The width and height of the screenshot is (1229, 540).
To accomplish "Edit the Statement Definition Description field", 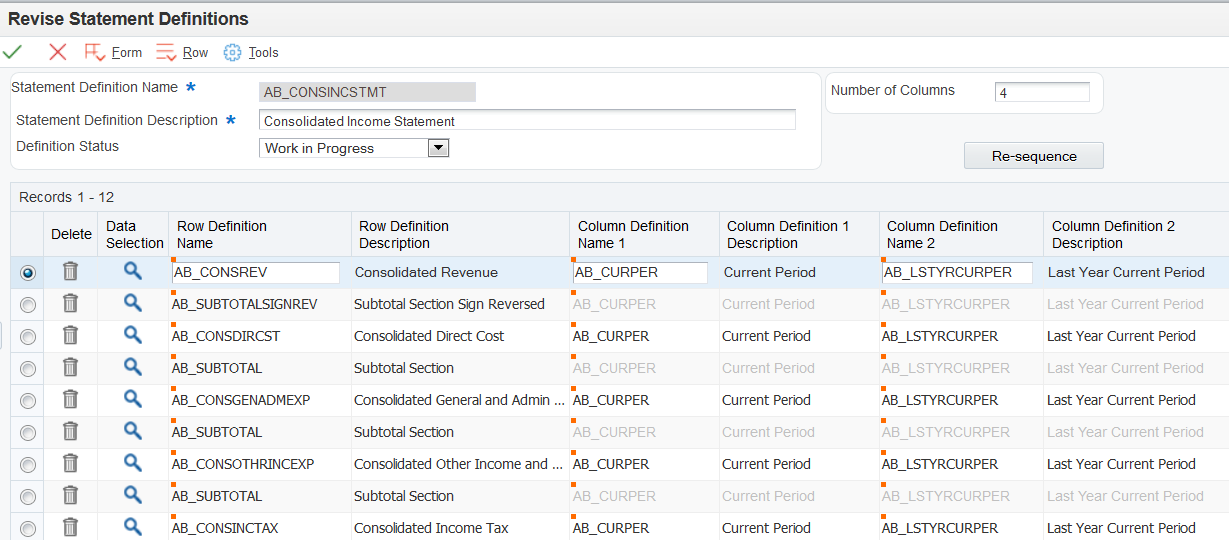I will (x=527, y=121).
